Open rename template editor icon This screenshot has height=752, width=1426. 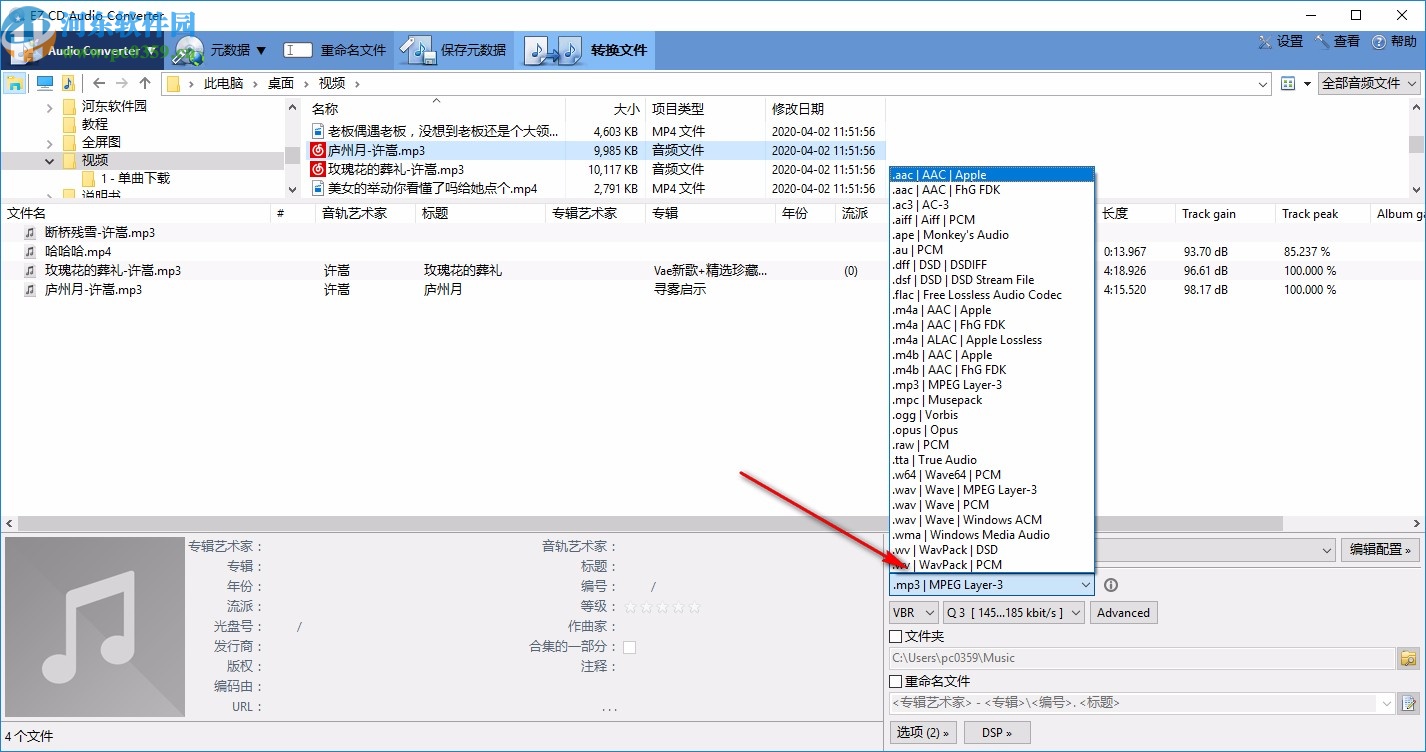1407,703
